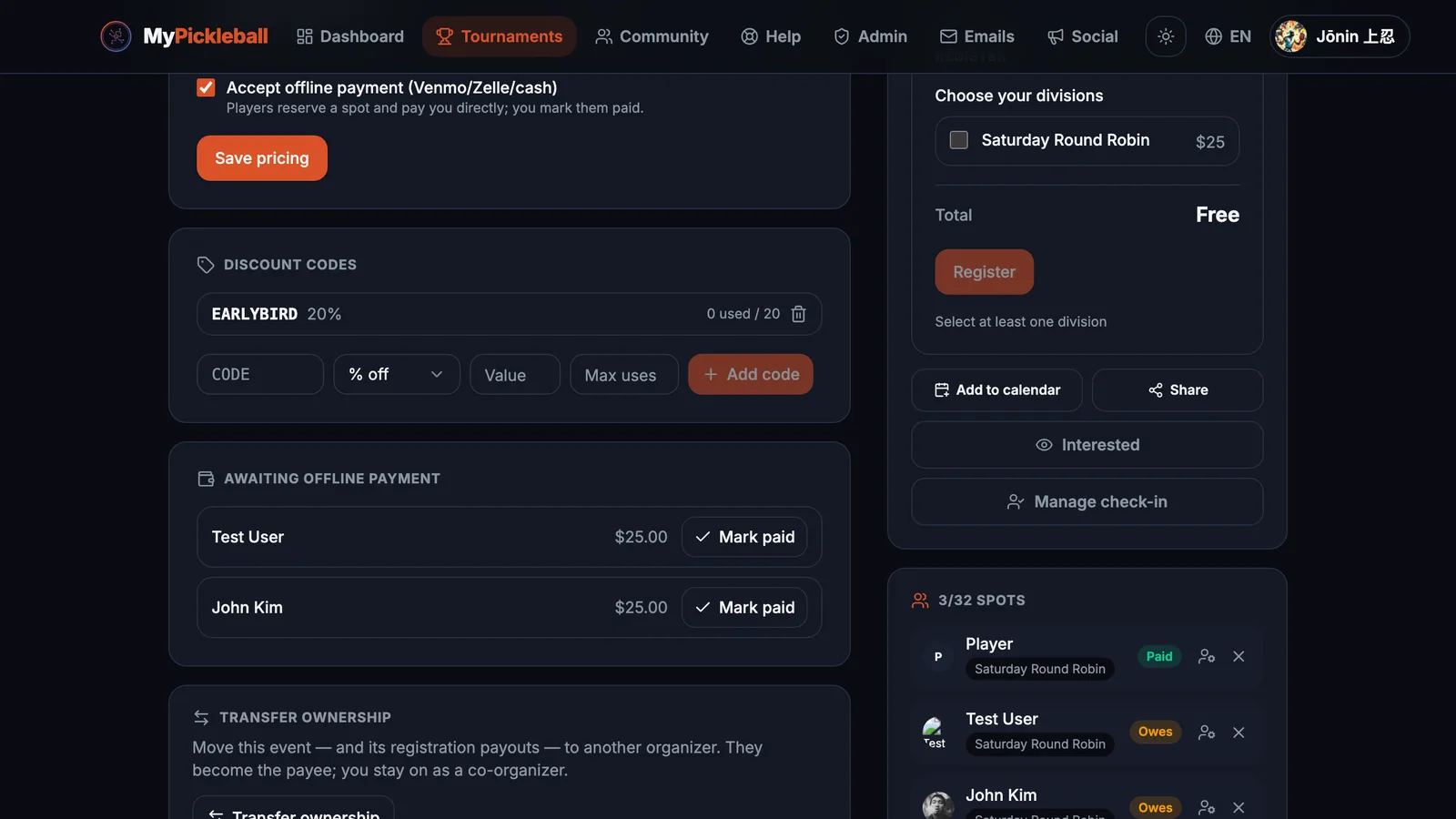Screen dimensions: 1456x819
Task: Check the Saturday Round Robin division
Action: (x=959, y=140)
